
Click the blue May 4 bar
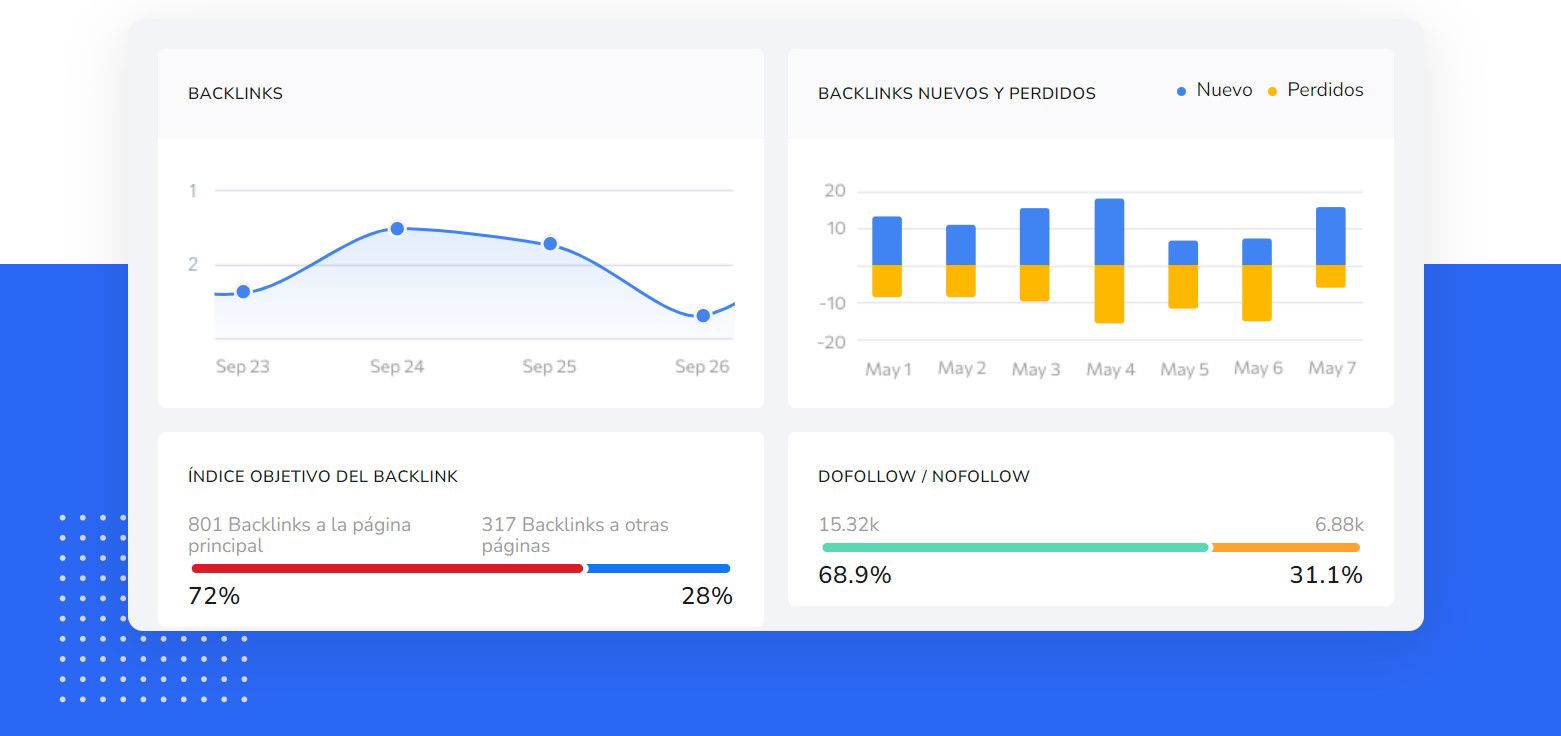tap(1109, 232)
